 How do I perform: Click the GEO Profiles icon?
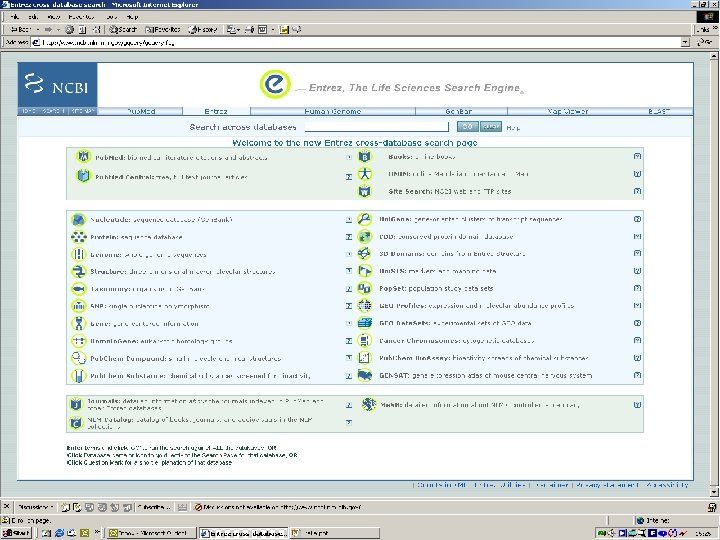(365, 305)
